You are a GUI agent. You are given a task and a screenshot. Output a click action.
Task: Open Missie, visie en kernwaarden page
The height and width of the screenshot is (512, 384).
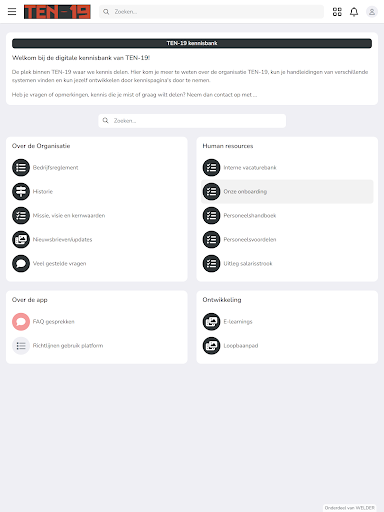click(69, 216)
